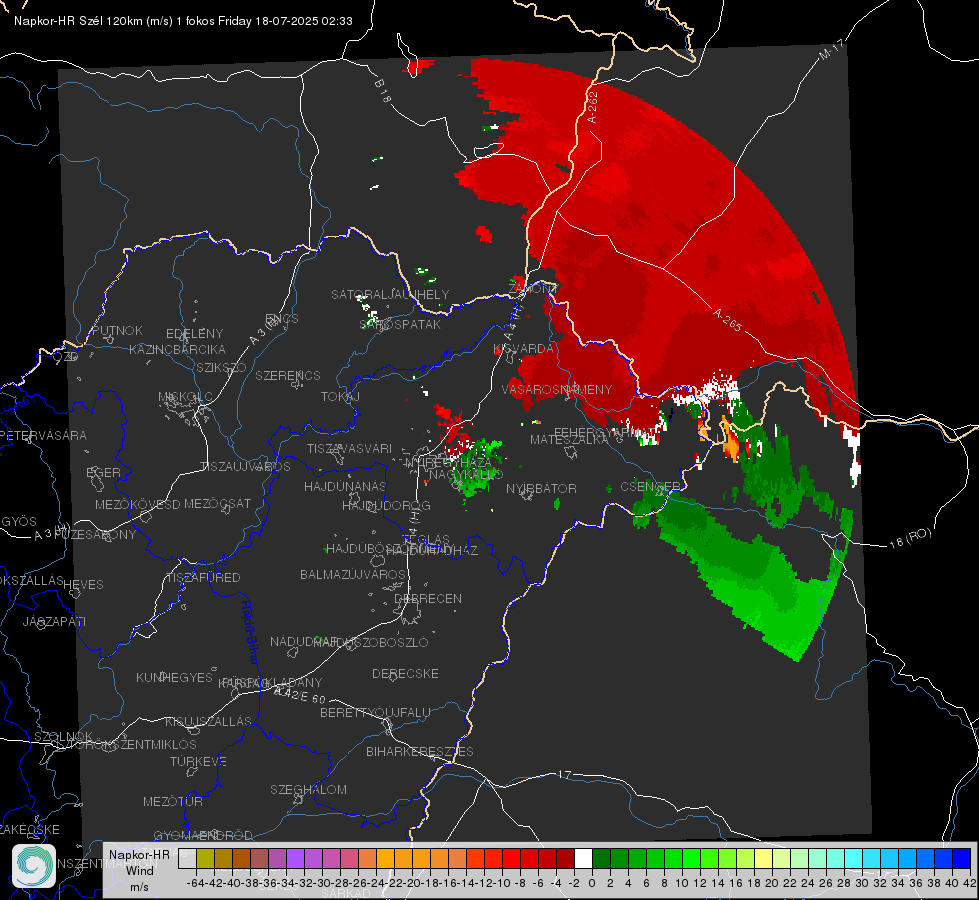Viewport: 979px width, 900px height.
Task: Click the MEZŐKÖVESD label
Action: click(x=137, y=504)
